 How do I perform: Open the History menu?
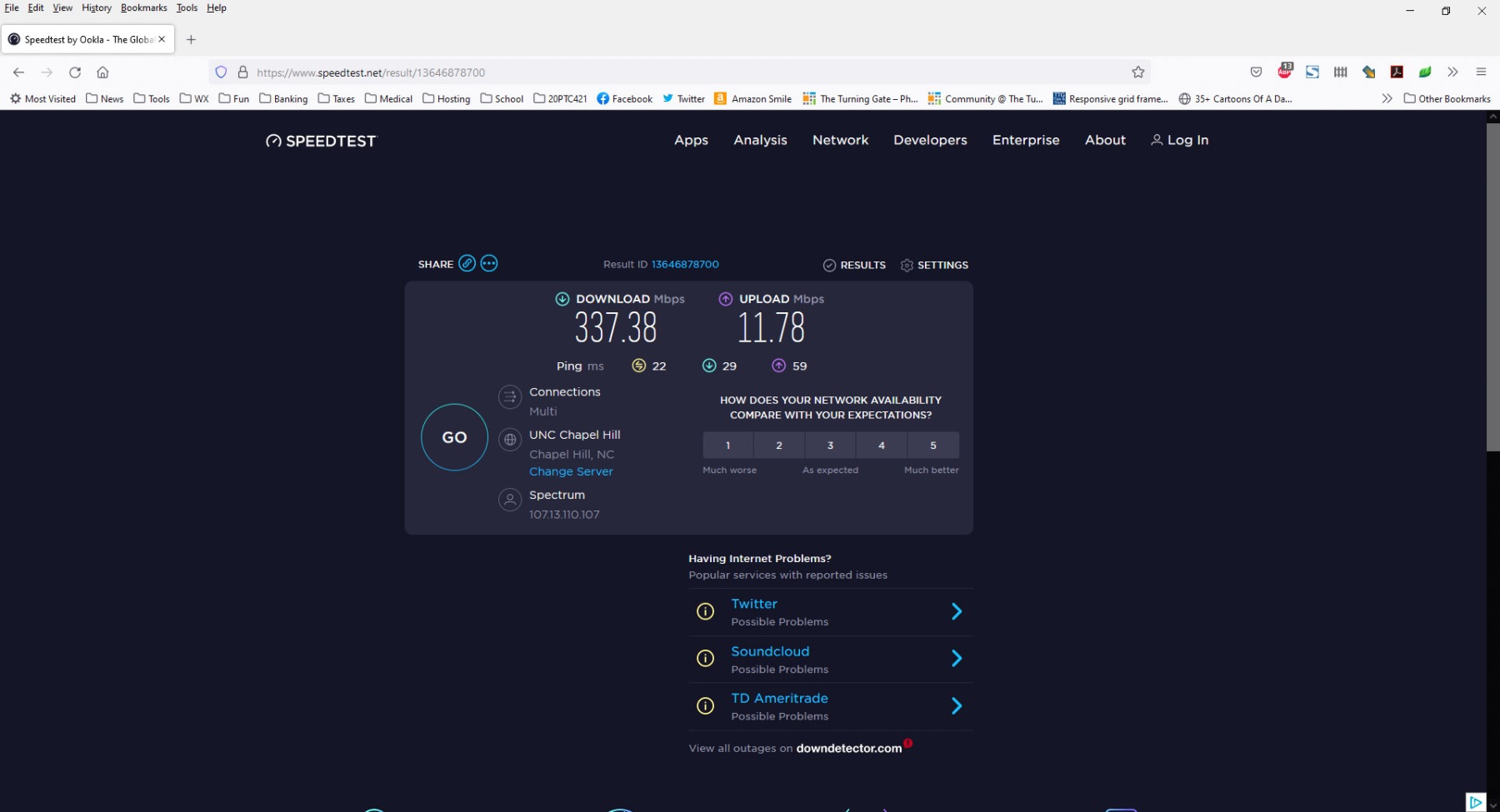coord(97,7)
